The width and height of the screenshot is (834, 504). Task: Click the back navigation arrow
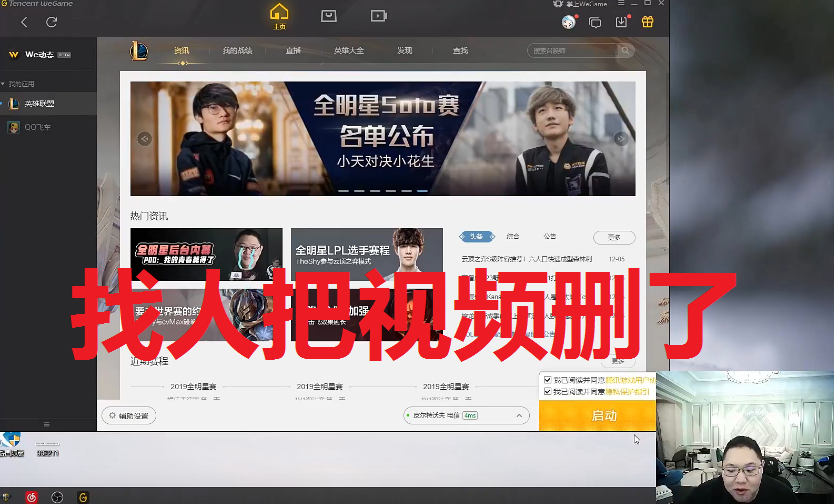tap(24, 21)
